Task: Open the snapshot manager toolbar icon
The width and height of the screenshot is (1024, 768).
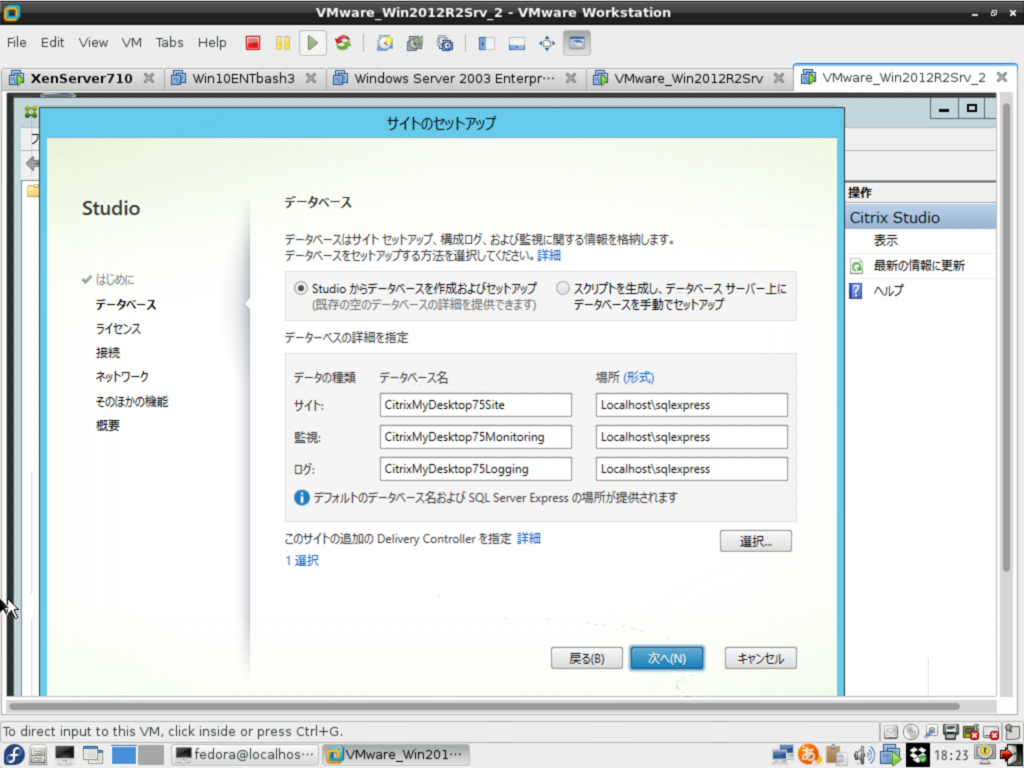Action: [x=445, y=43]
